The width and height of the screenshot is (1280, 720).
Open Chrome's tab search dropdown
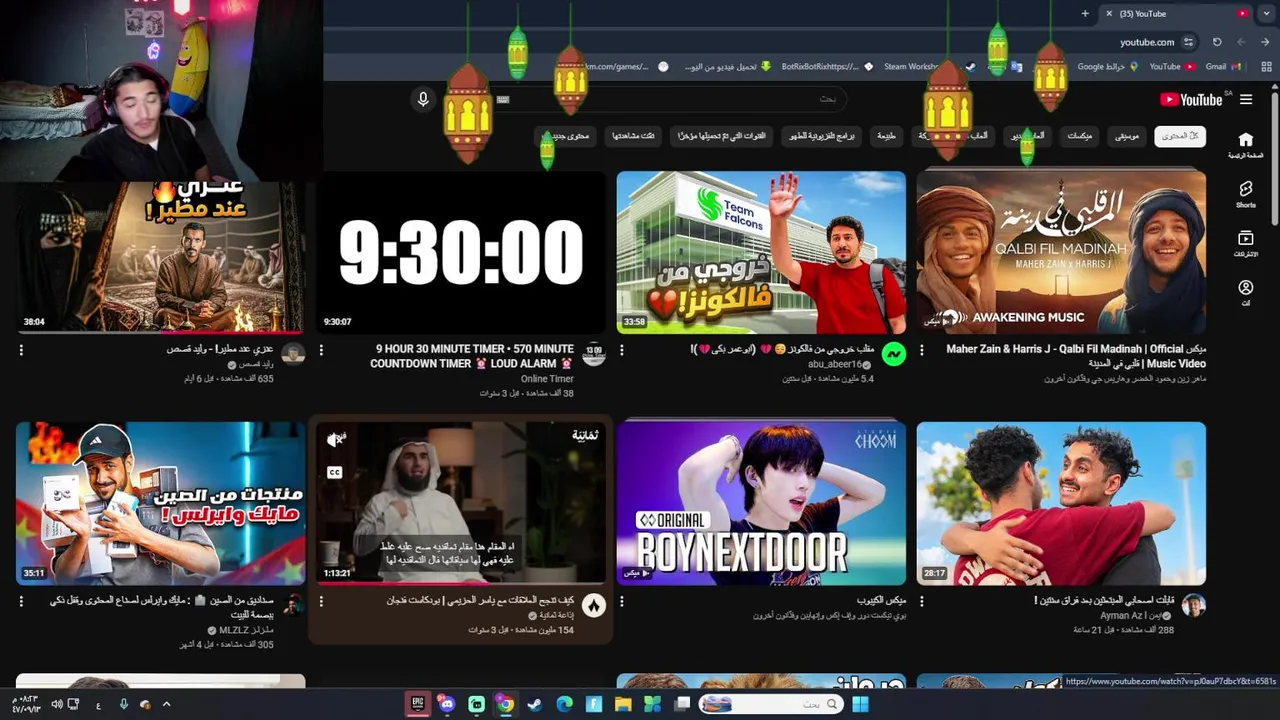click(1267, 13)
